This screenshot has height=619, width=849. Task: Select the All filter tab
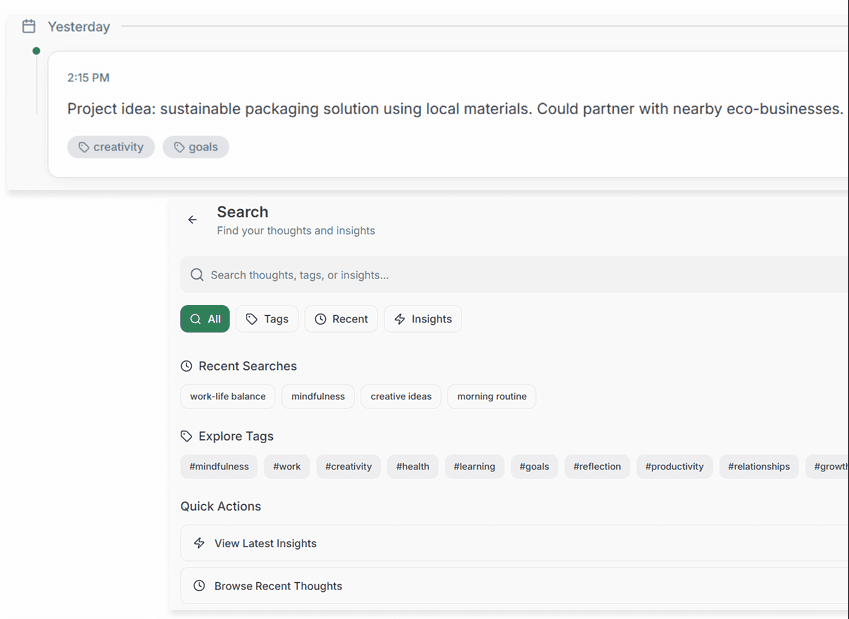[x=205, y=319]
